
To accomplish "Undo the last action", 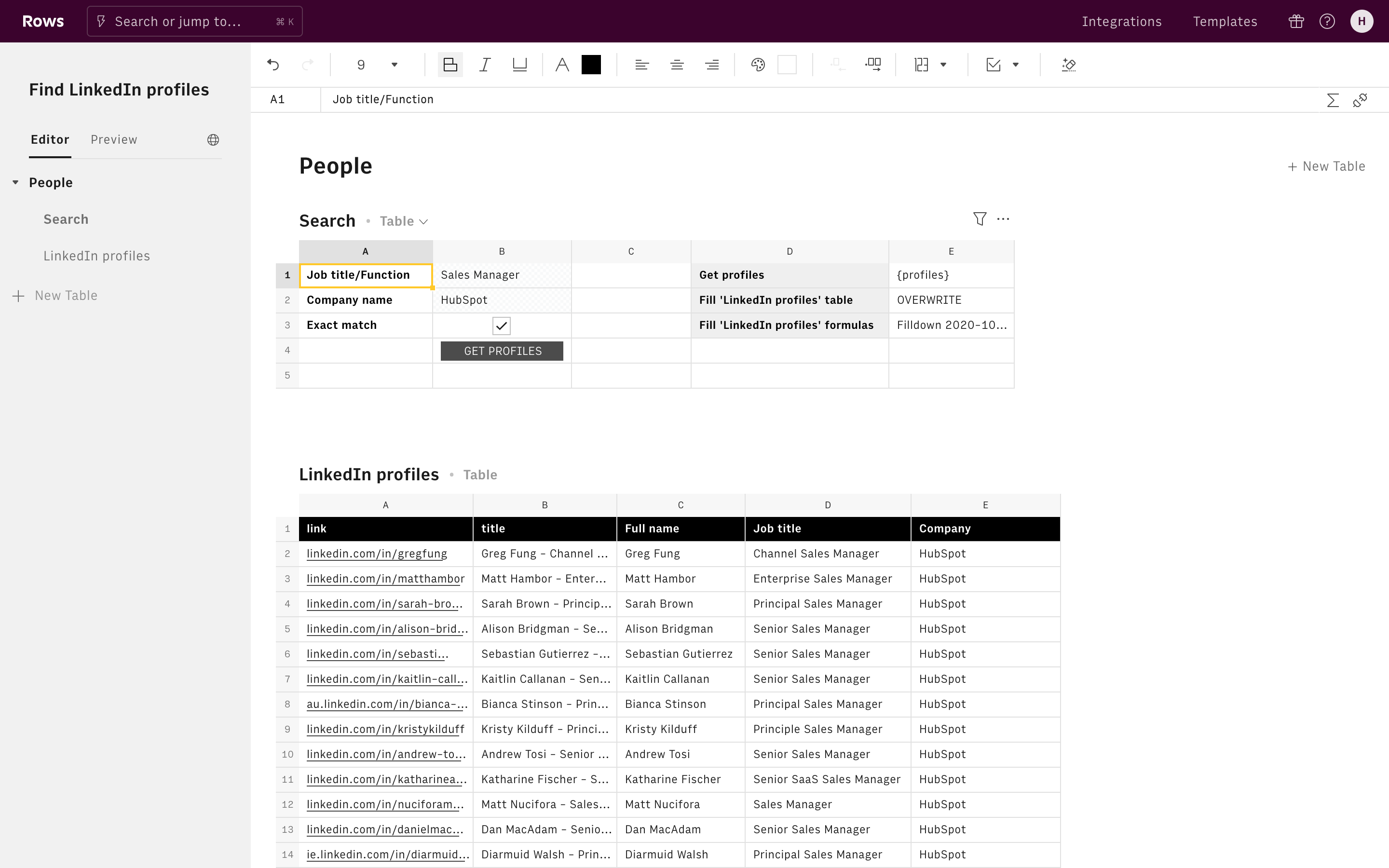I will (273, 65).
